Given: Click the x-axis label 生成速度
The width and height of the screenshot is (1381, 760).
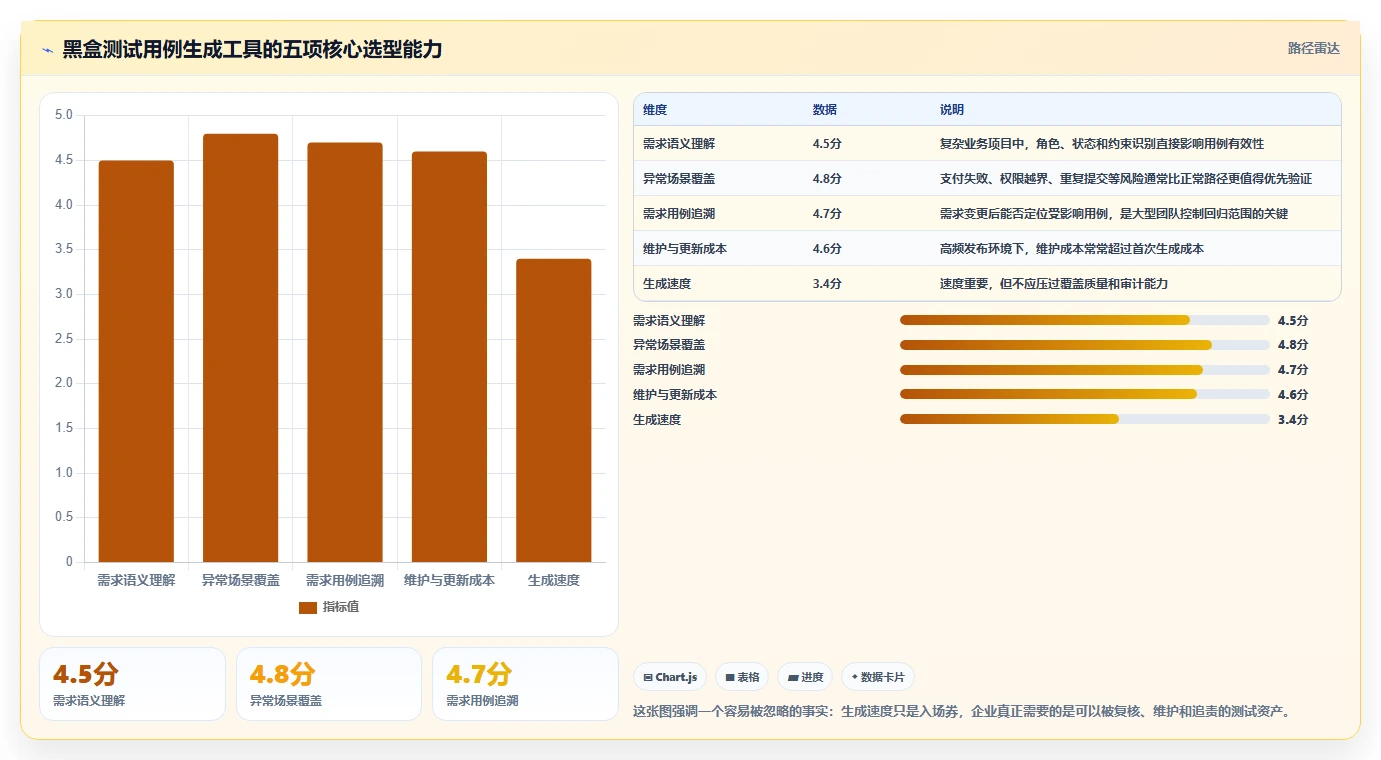Looking at the screenshot, I should coord(554,580).
